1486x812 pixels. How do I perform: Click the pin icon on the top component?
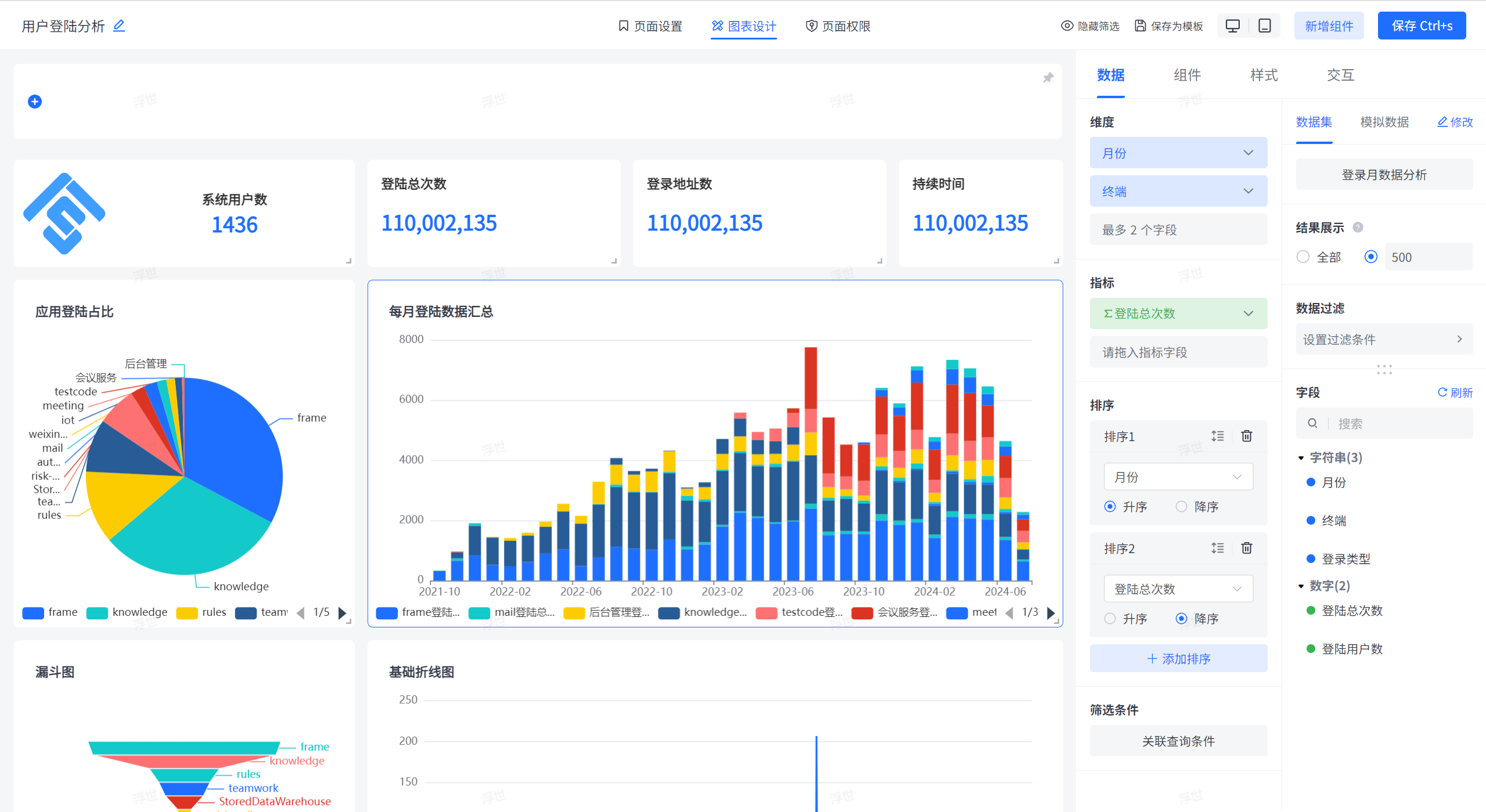1048,77
